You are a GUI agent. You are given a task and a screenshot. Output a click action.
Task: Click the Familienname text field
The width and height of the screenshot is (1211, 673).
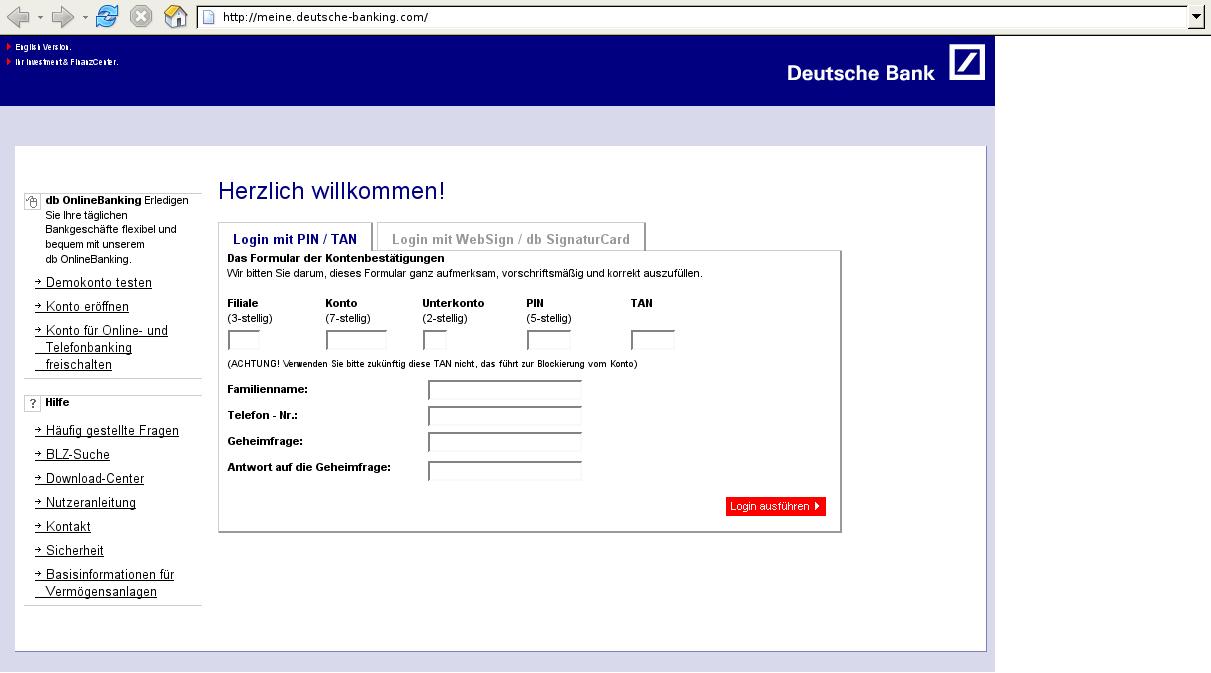[505, 390]
